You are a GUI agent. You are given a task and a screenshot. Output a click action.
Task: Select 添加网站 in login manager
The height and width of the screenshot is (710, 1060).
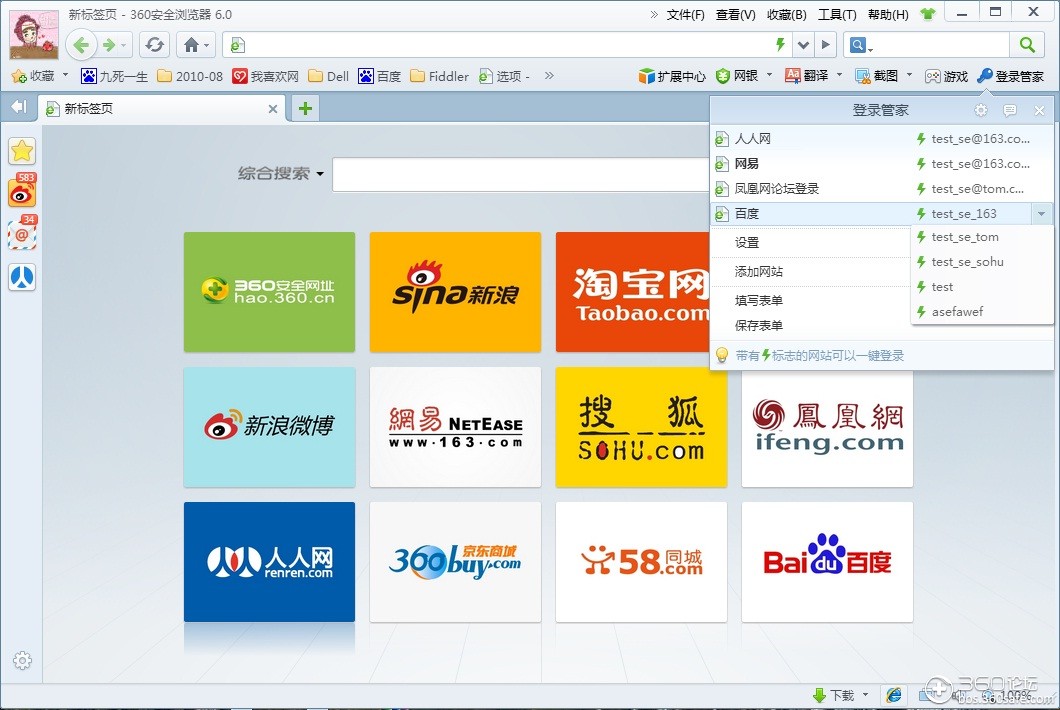point(759,272)
